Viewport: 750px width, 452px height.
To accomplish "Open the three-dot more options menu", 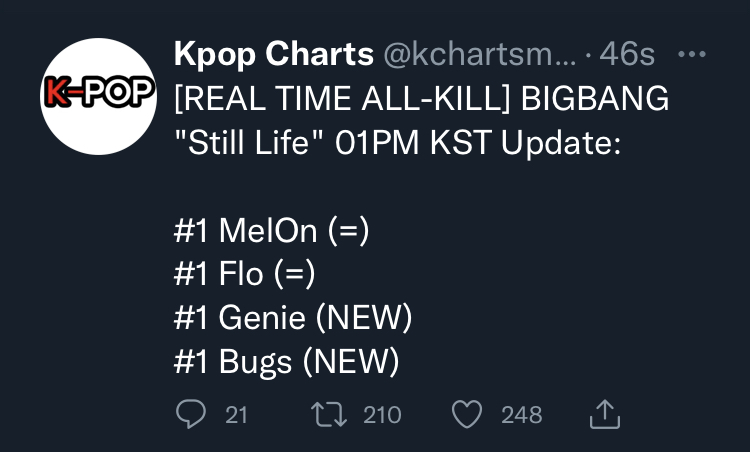I will pos(692,54).
